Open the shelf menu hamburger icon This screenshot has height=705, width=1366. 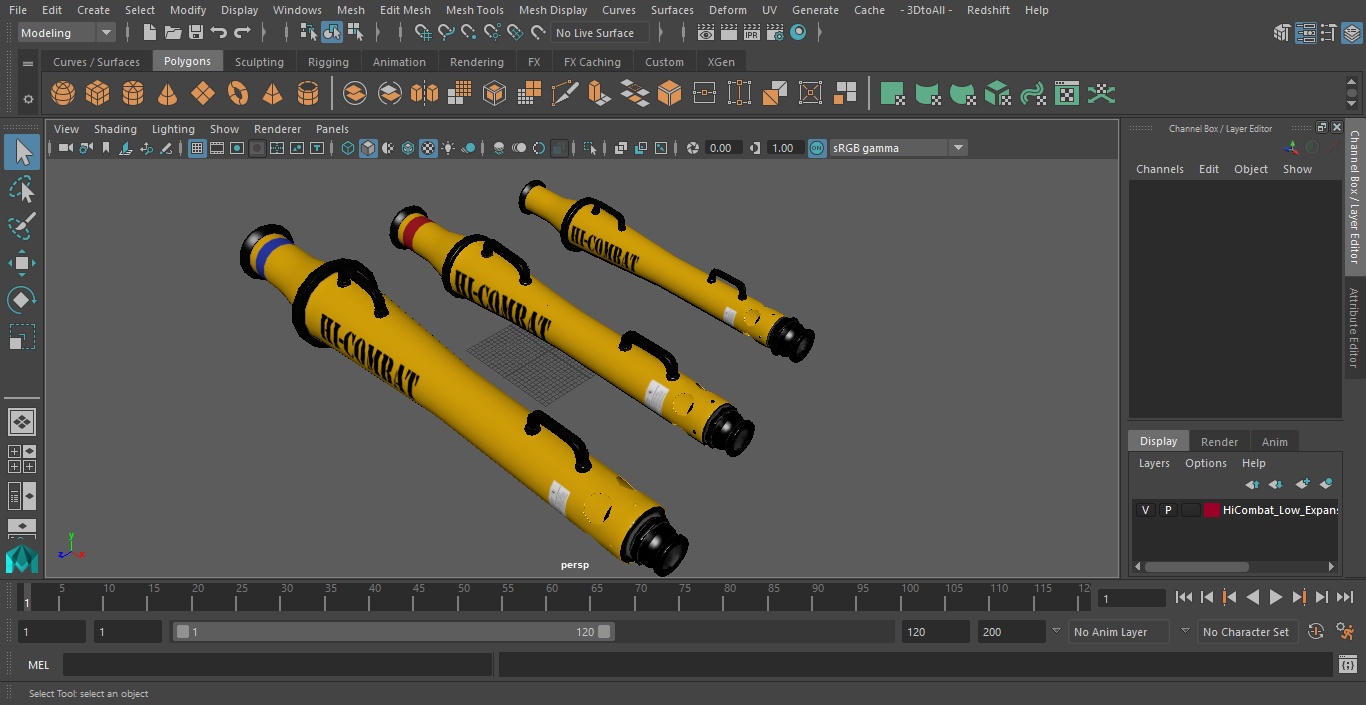28,62
